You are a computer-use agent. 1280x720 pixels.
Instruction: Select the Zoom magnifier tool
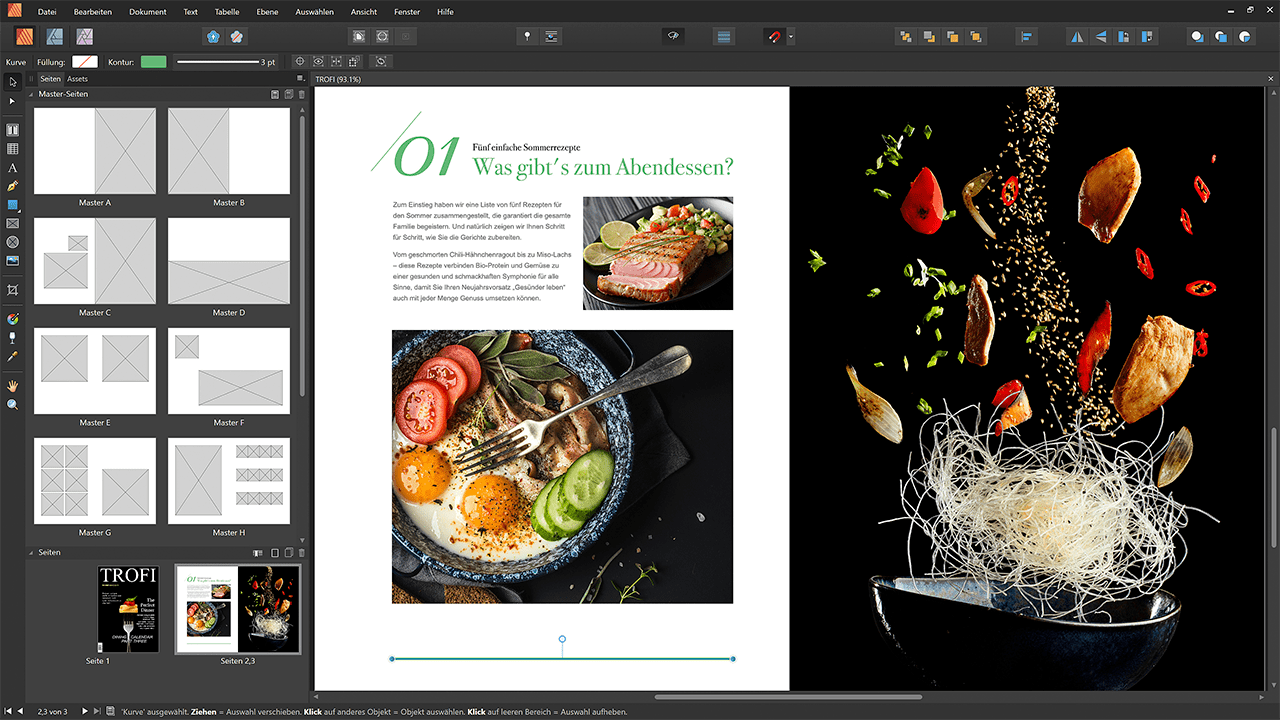coord(13,404)
